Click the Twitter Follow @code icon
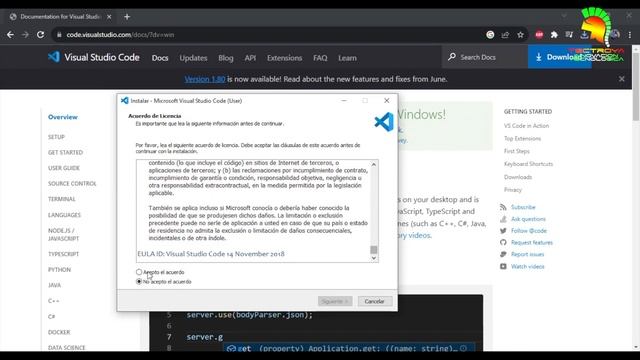640x360 pixels. click(x=503, y=231)
